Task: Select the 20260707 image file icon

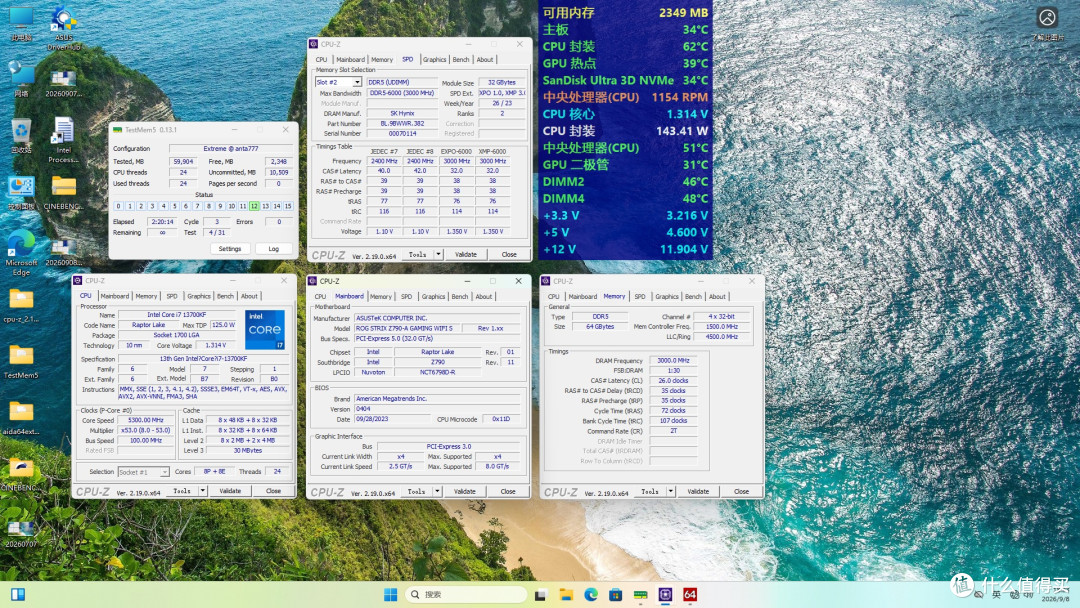Action: click(x=21, y=534)
